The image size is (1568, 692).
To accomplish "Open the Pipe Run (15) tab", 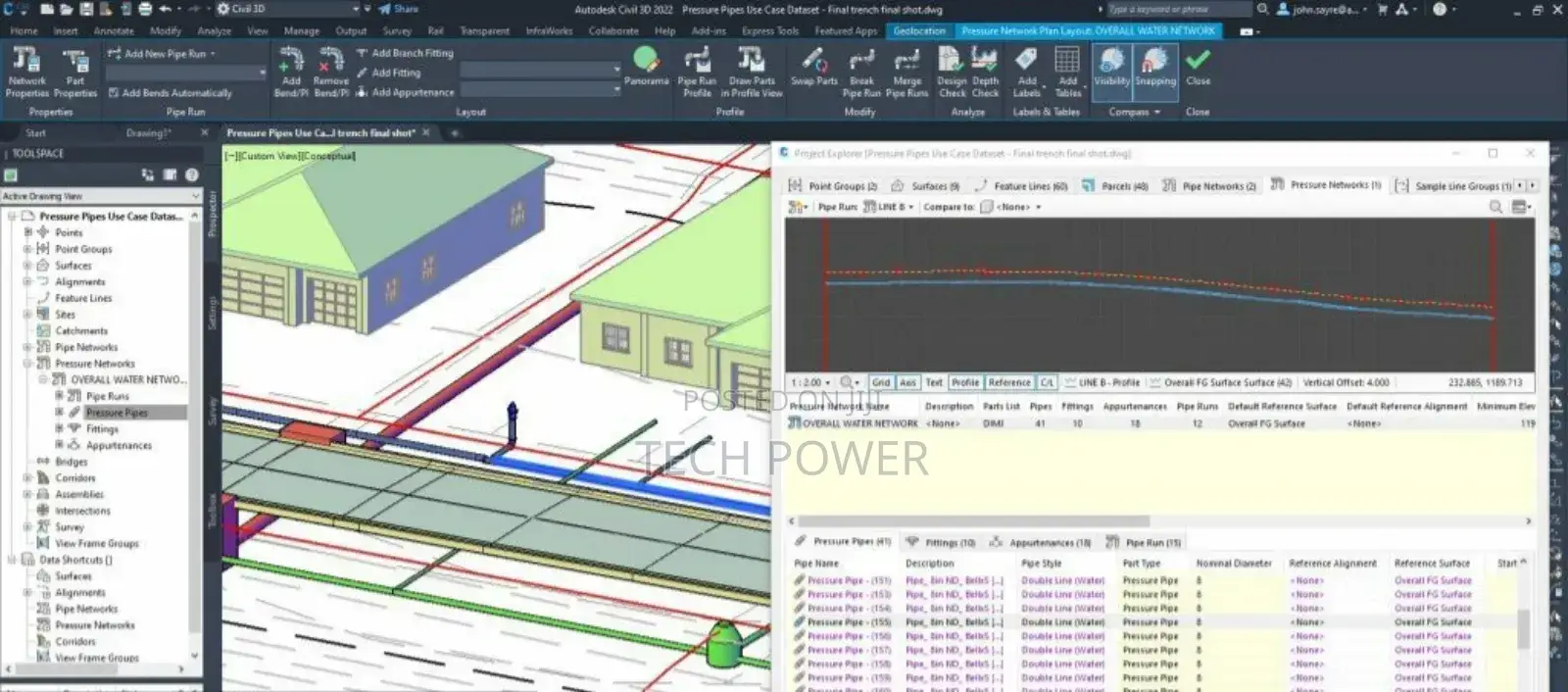I will (x=1145, y=542).
